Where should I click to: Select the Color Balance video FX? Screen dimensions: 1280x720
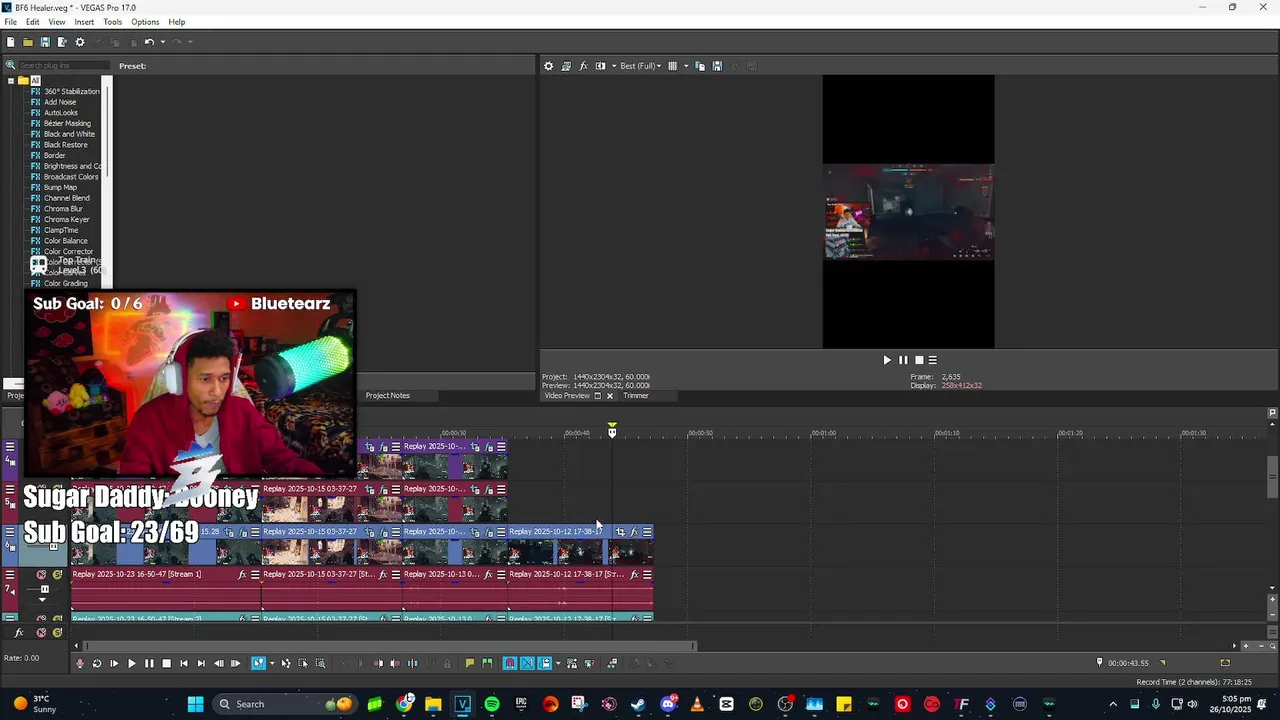tap(65, 241)
